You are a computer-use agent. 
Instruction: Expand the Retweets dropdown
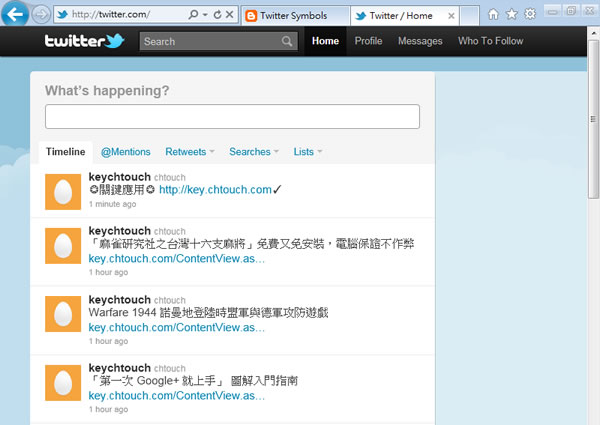[x=190, y=152]
